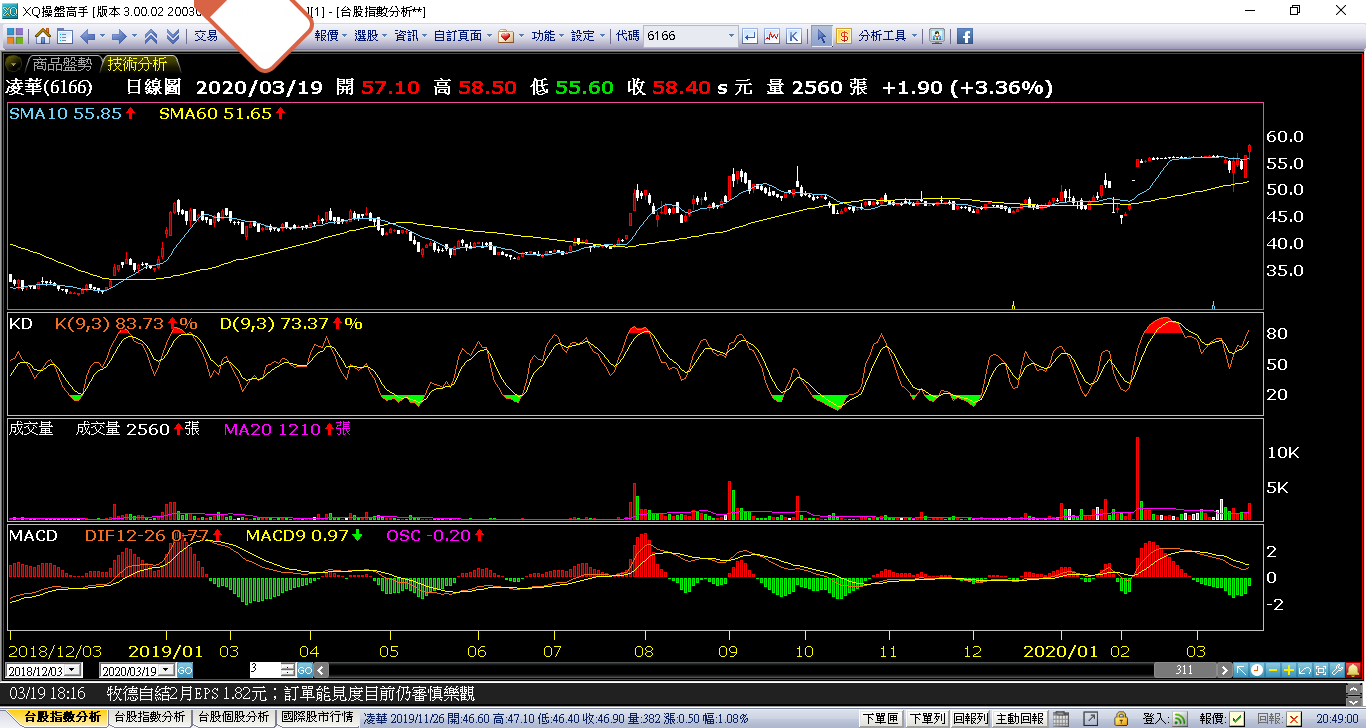Switch to the 商品盤勢 tab
This screenshot has height=728, width=1366.
pos(62,63)
